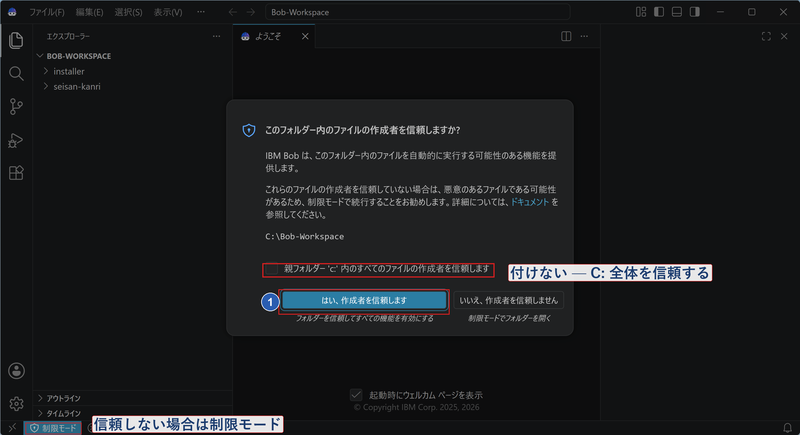The width and height of the screenshot is (800, 435).
Task: Open the customize layout icon
Action: pos(641,12)
